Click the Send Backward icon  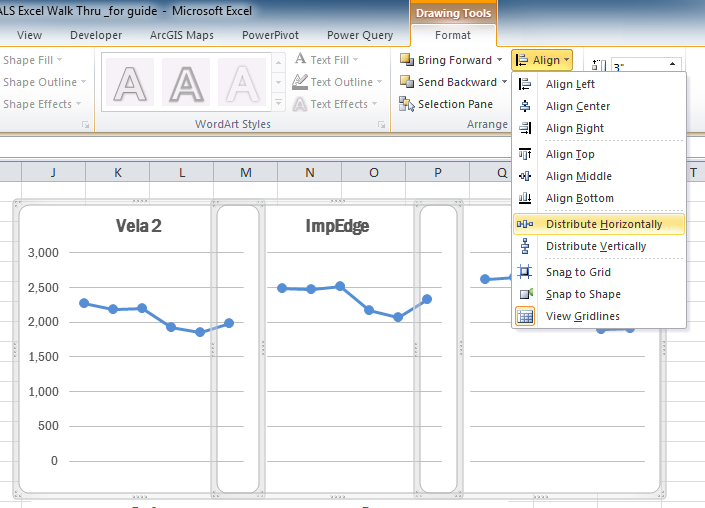point(407,81)
